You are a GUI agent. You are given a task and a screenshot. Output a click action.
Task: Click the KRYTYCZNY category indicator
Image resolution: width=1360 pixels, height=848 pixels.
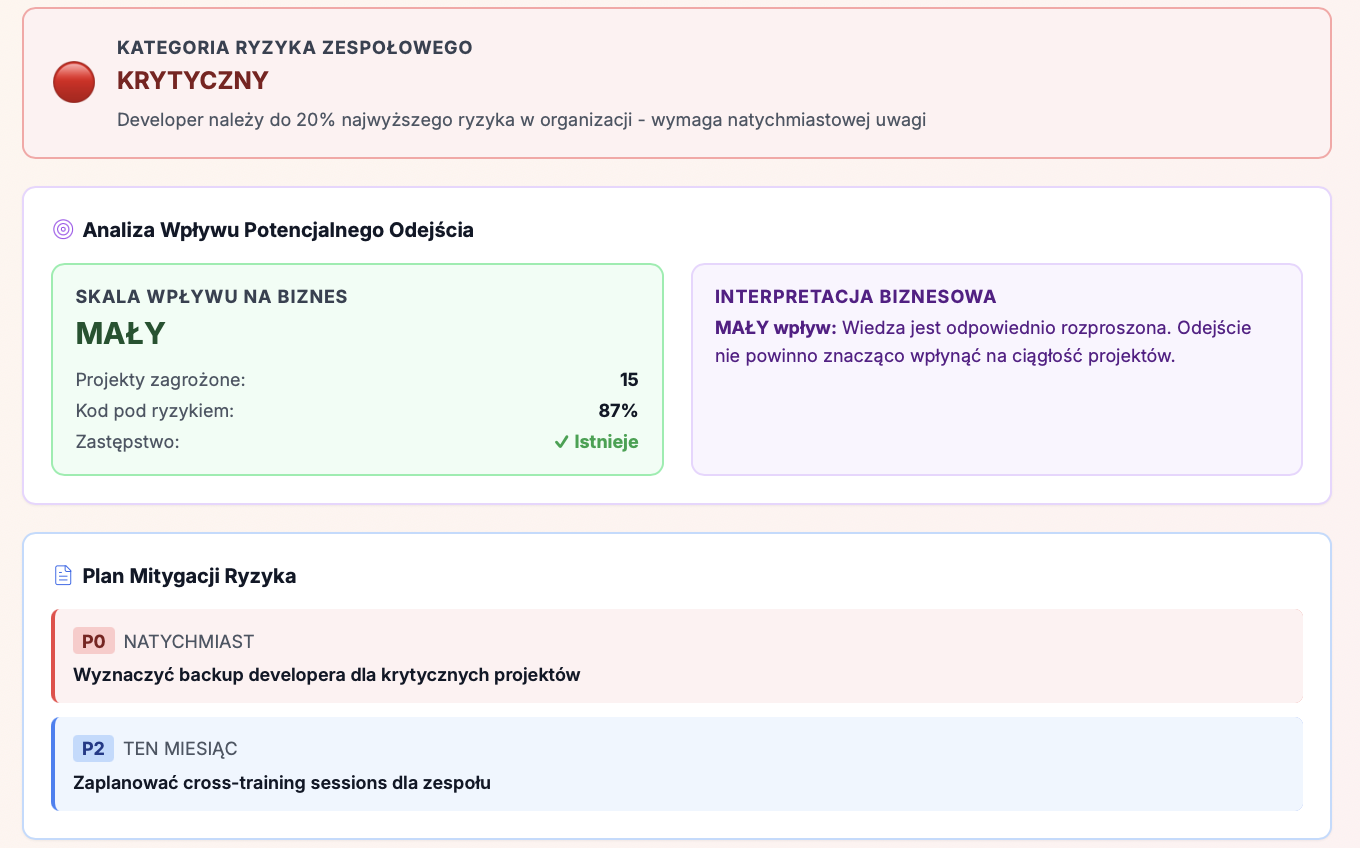[x=192, y=80]
